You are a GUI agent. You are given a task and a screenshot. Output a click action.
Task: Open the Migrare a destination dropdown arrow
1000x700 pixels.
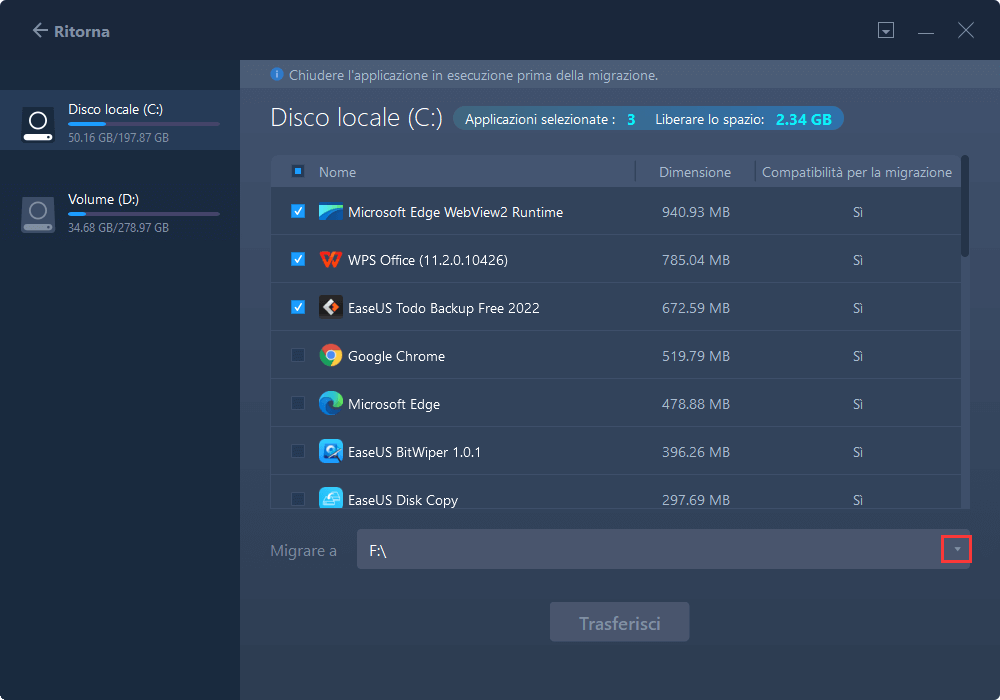957,549
